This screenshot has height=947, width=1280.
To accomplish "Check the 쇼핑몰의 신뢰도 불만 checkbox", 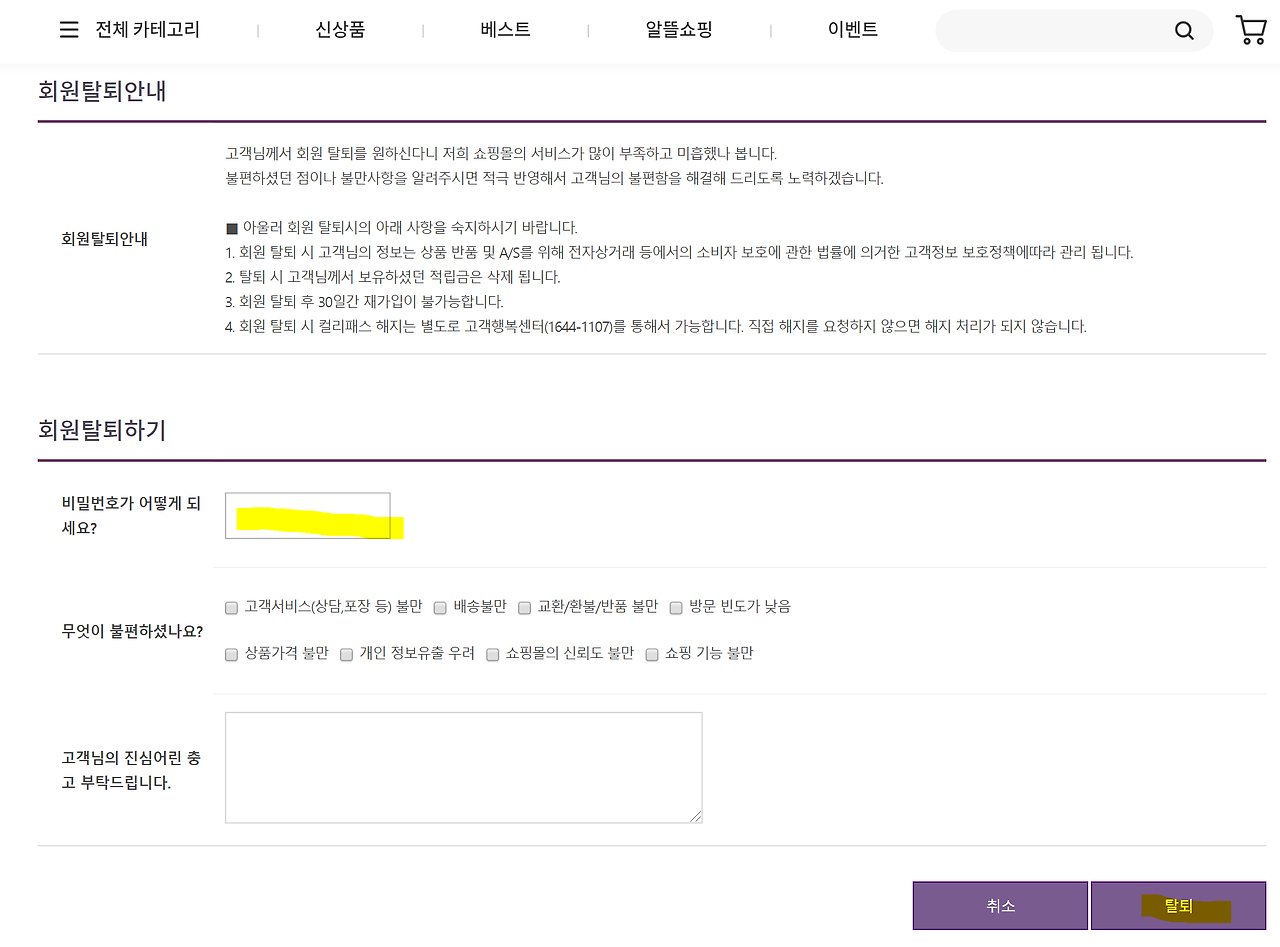I will [492, 654].
